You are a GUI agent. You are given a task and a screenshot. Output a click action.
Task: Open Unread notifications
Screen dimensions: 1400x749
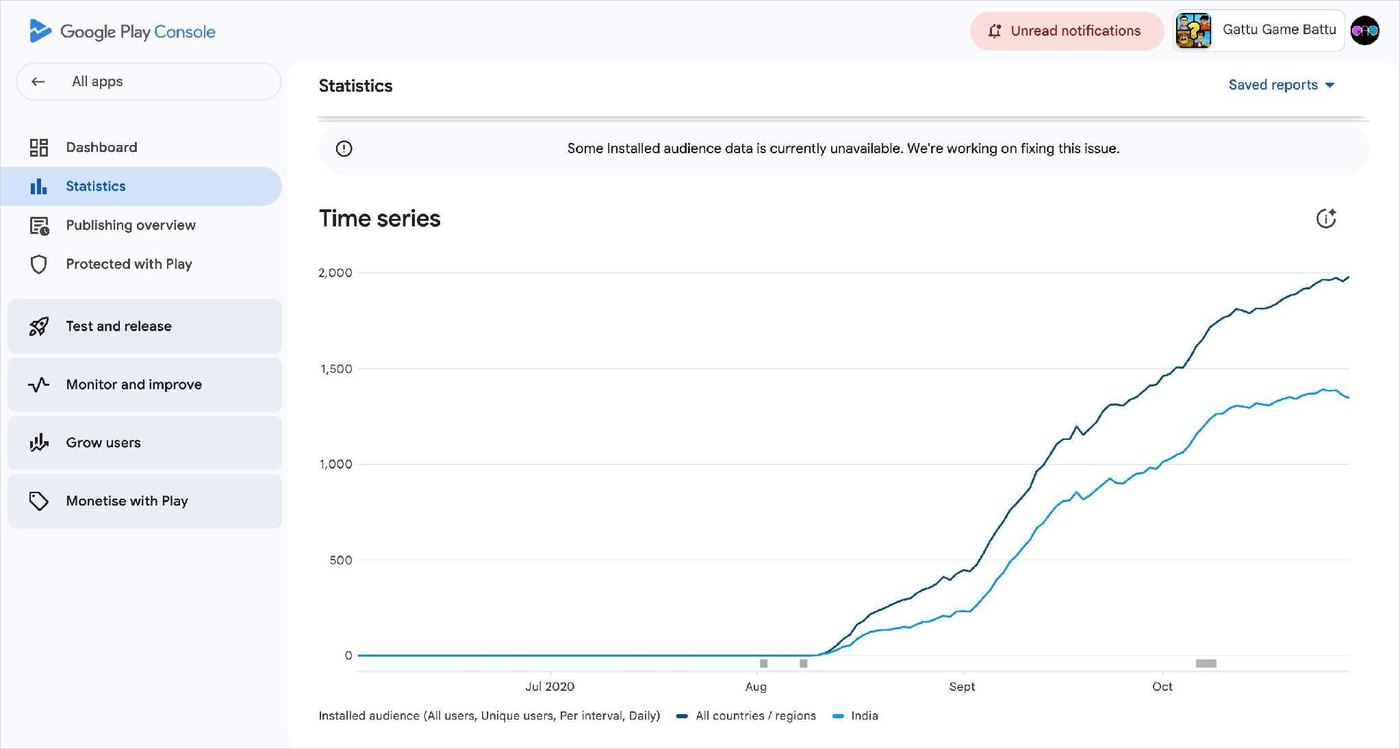coord(1067,31)
